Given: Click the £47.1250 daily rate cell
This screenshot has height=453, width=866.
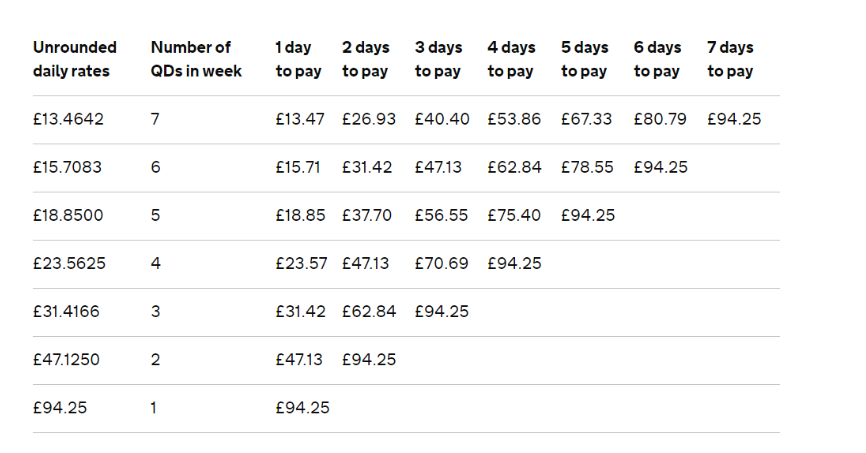Looking at the screenshot, I should [x=66, y=360].
